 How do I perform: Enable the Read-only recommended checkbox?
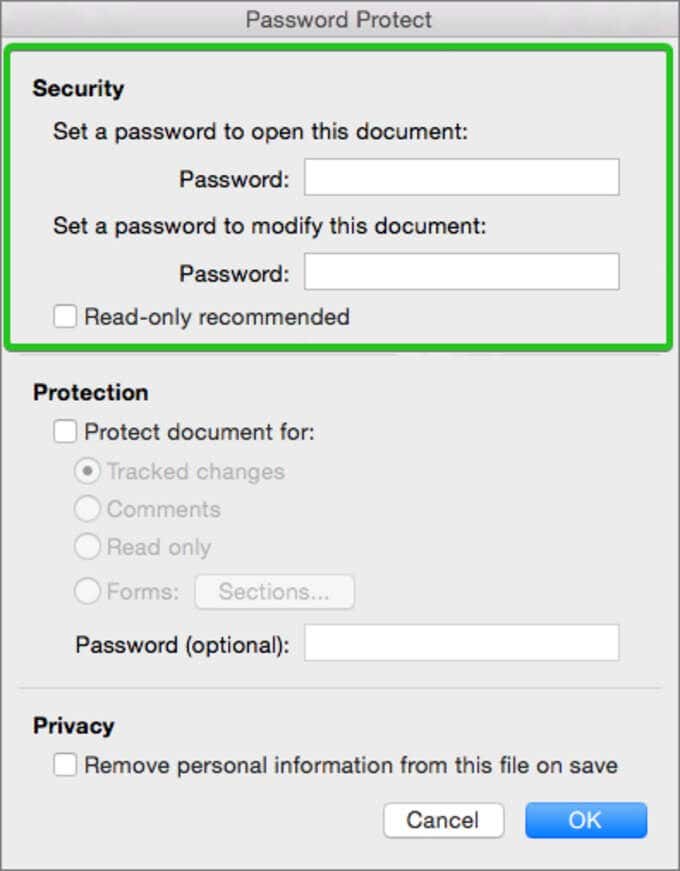click(x=65, y=317)
